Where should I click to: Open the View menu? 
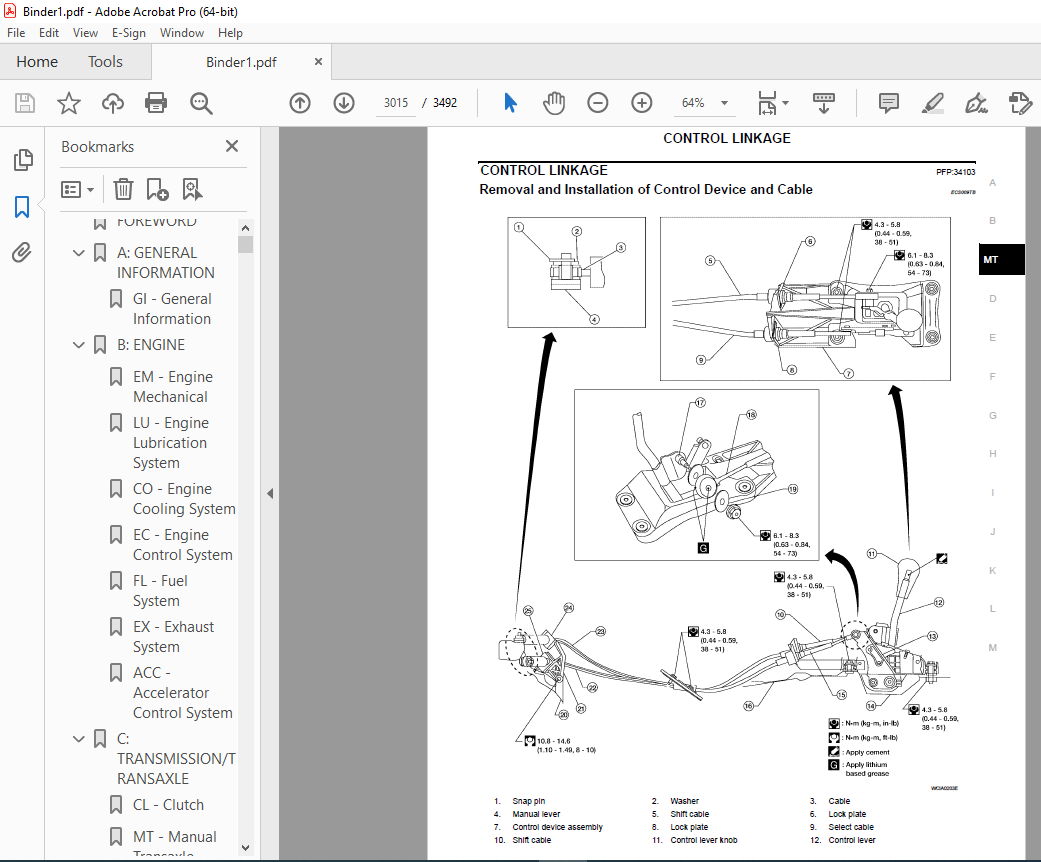pos(85,33)
